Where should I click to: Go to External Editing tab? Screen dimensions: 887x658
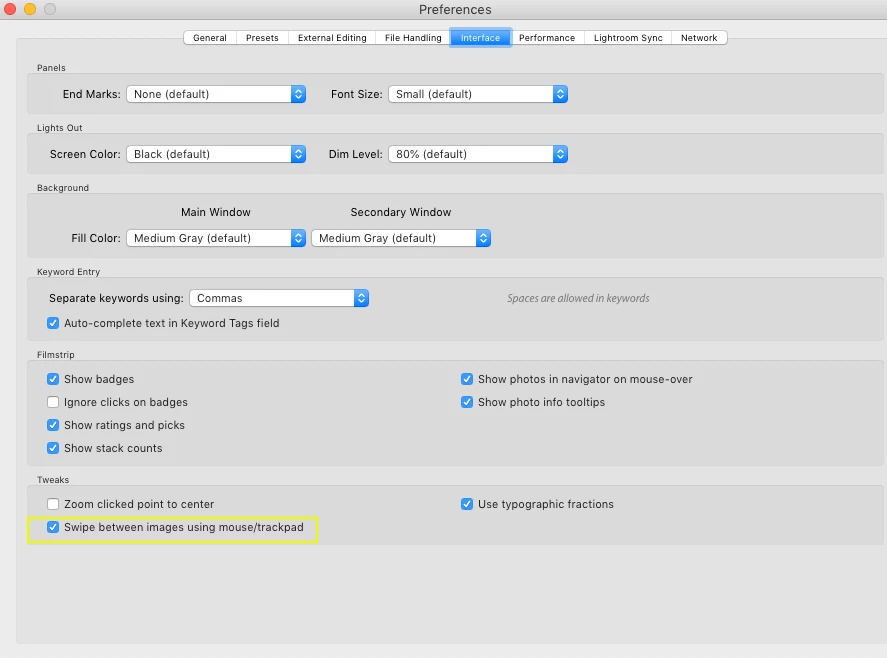pos(332,38)
